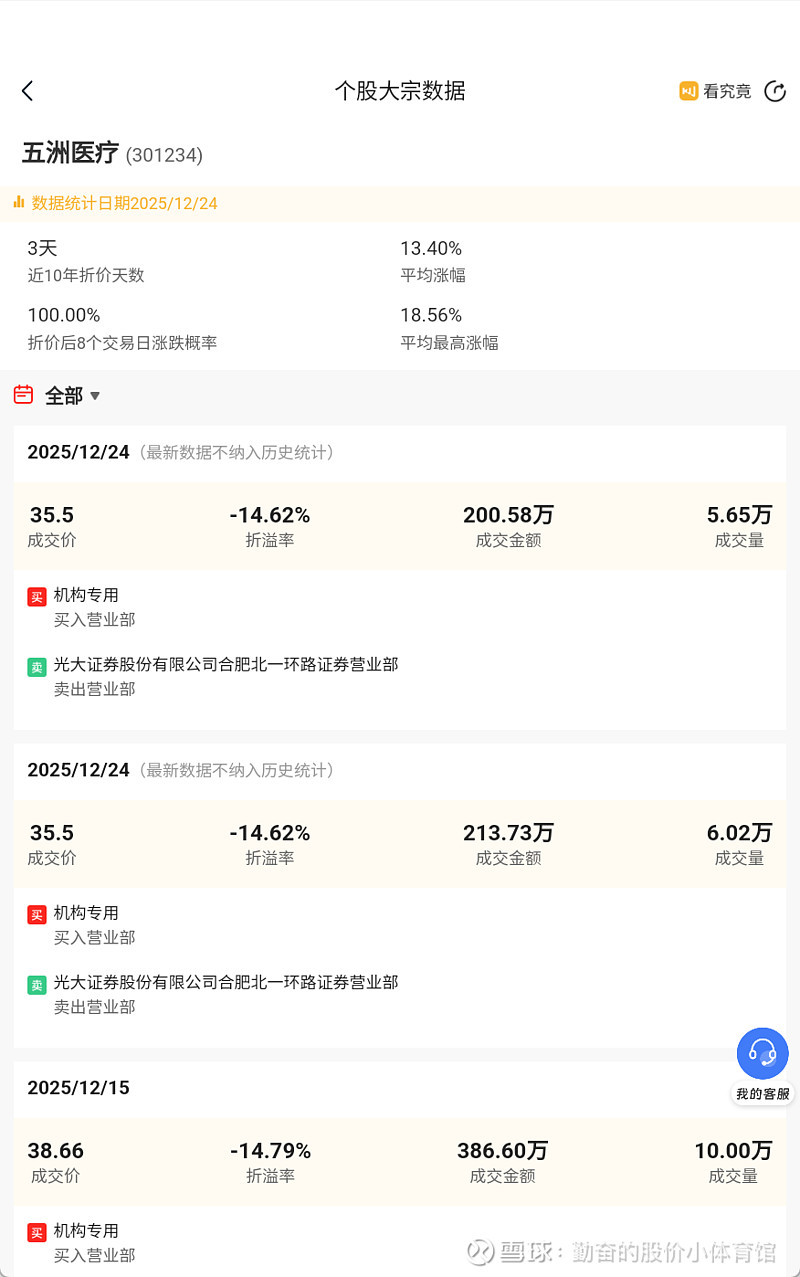Screen dimensions: 800x1277
Task: Tap the 386.60万 成交金额 value
Action: click(503, 1150)
